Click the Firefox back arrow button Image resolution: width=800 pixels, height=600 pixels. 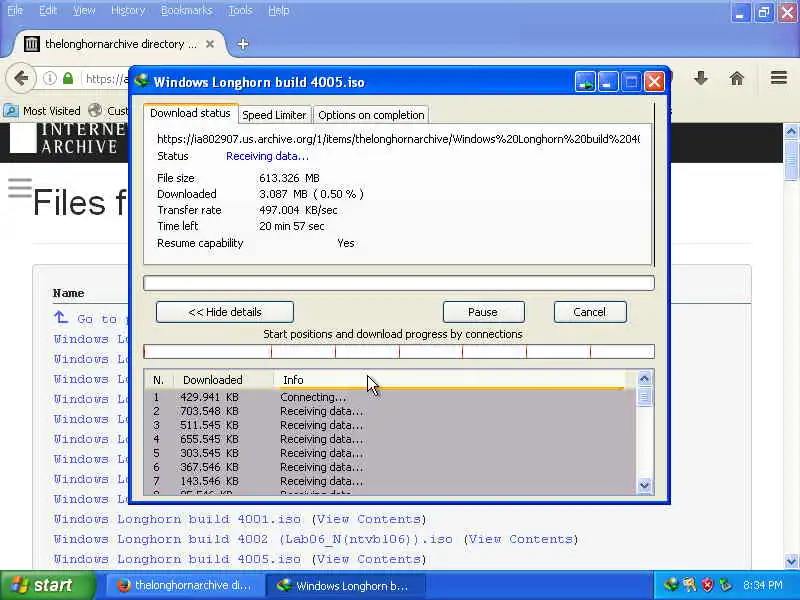tap(21, 79)
